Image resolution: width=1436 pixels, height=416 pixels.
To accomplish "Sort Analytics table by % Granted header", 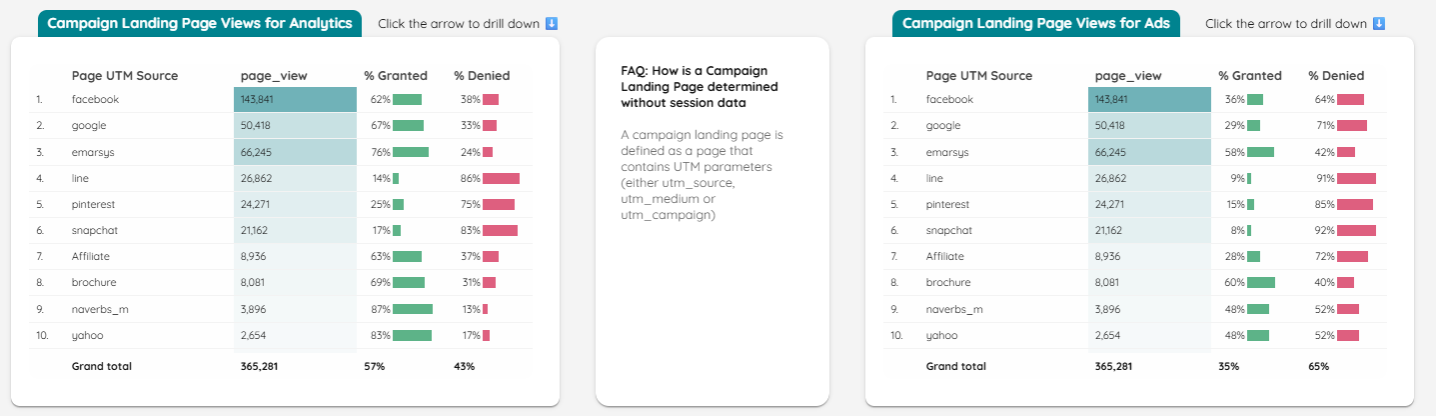I will pyautogui.click(x=395, y=75).
